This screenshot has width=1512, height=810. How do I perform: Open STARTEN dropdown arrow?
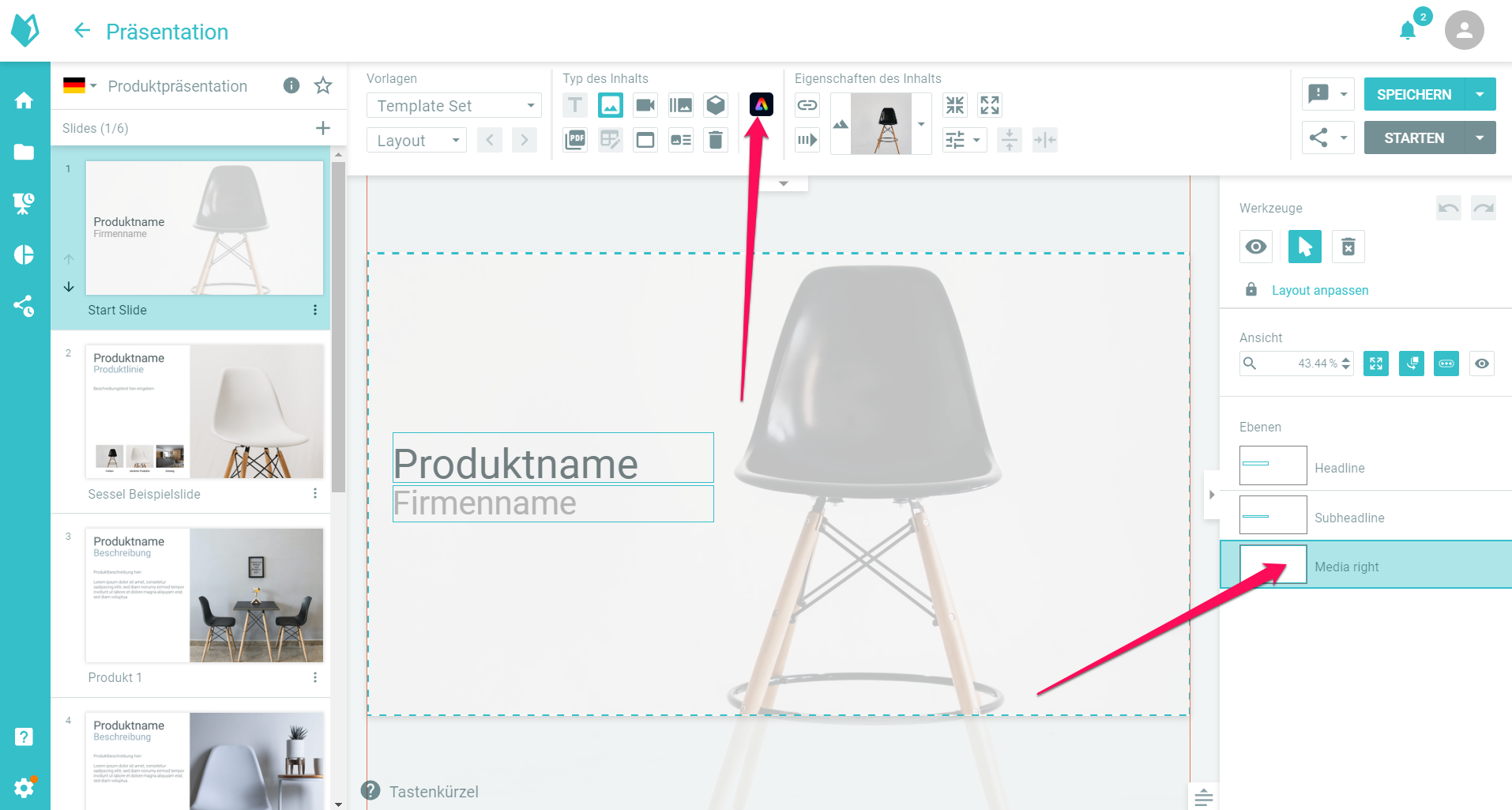click(1480, 138)
